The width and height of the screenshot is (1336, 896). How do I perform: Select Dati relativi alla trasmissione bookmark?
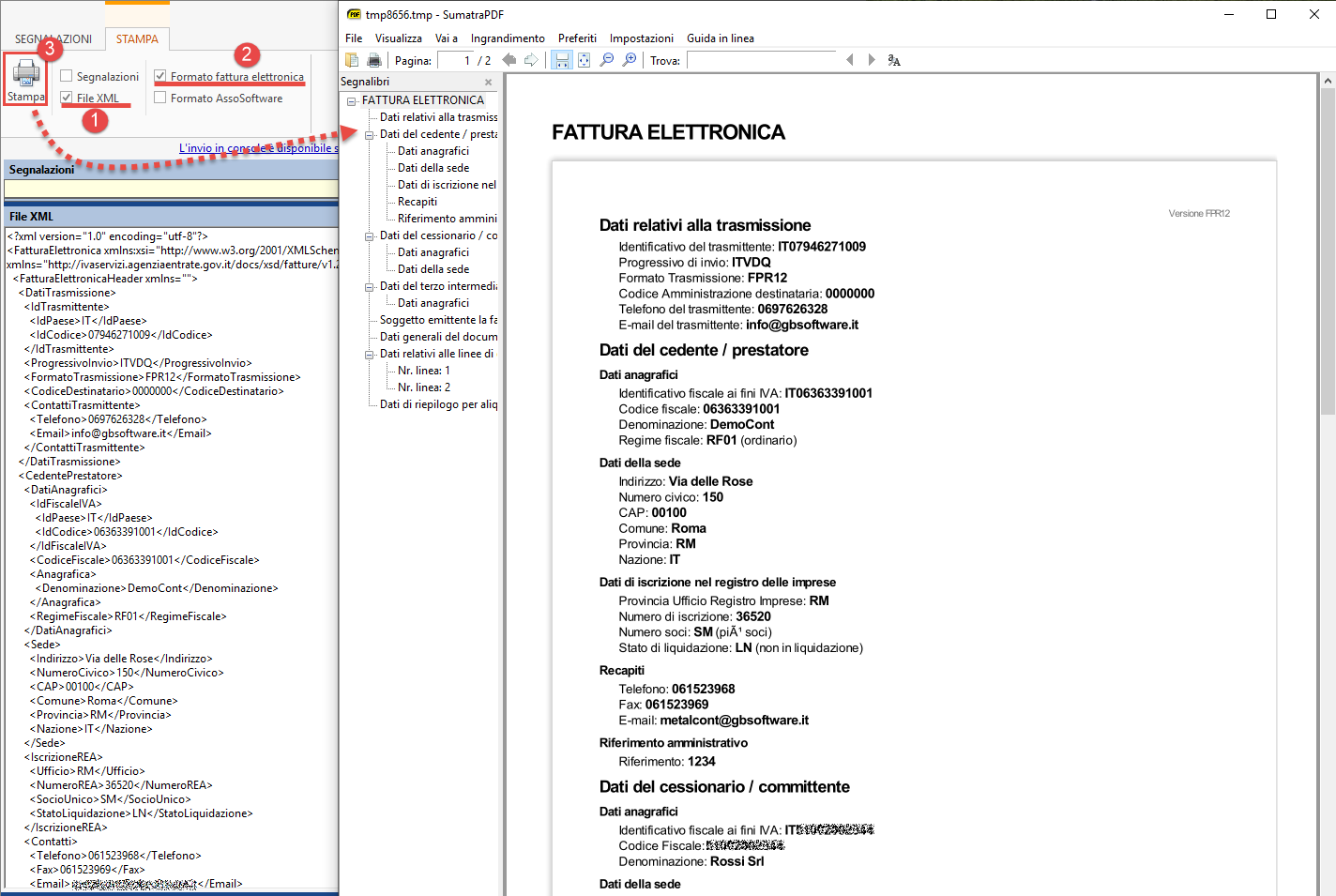438,117
